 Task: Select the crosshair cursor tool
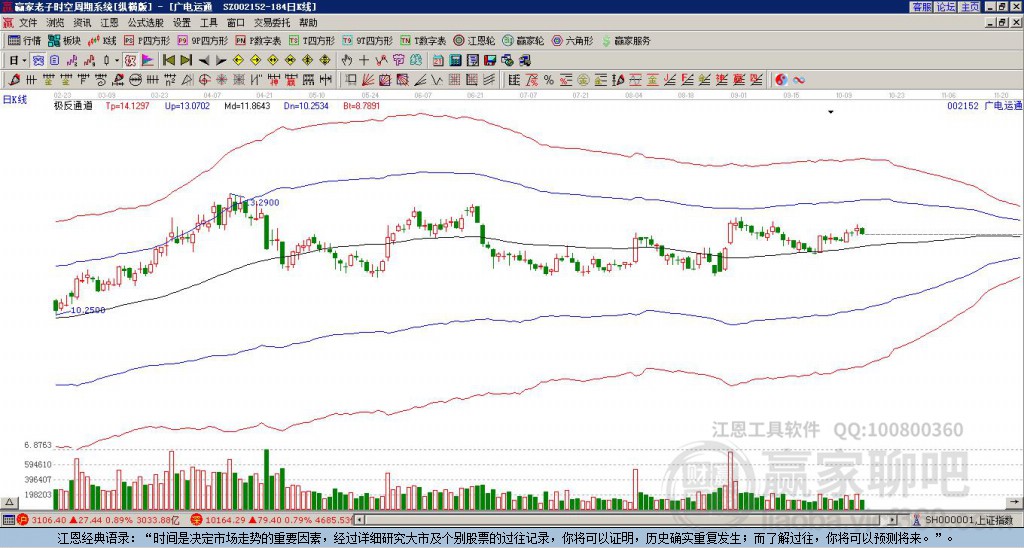[364, 60]
